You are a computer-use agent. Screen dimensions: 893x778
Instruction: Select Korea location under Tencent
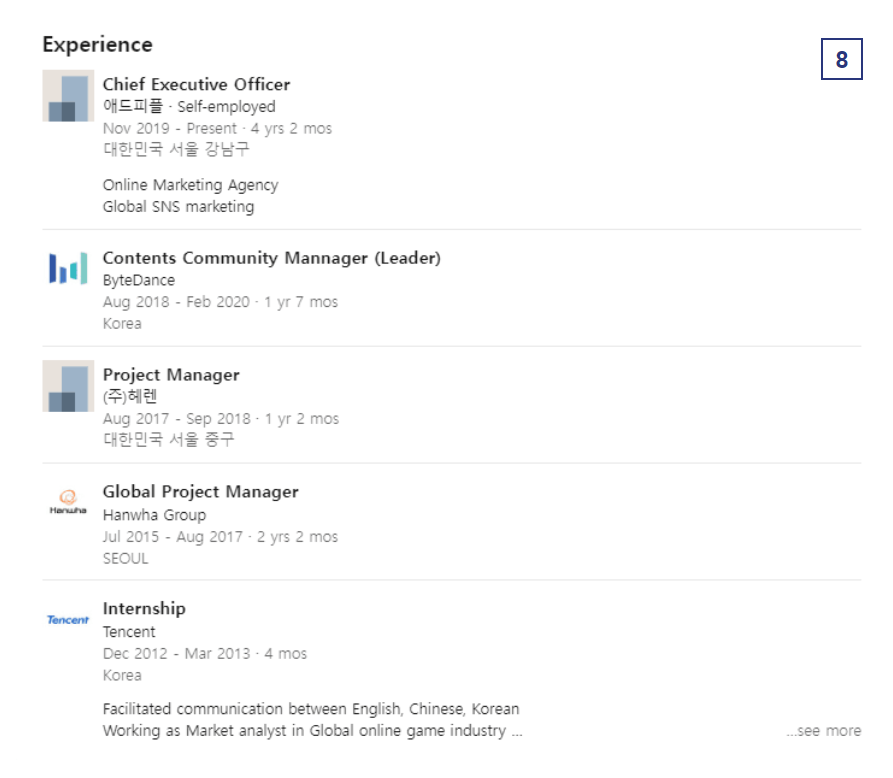coord(122,675)
